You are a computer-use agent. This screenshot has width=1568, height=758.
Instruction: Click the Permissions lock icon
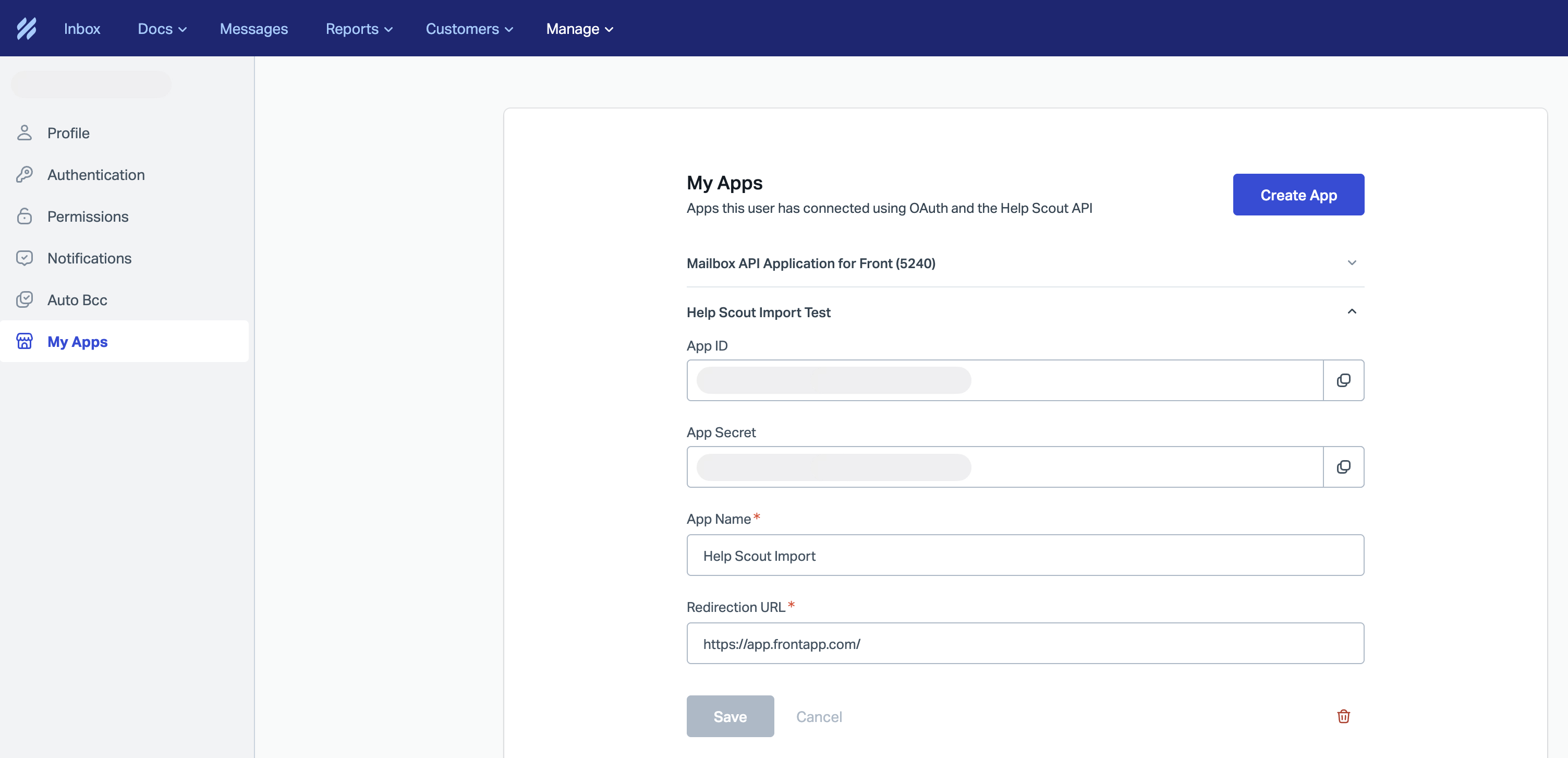tap(25, 216)
